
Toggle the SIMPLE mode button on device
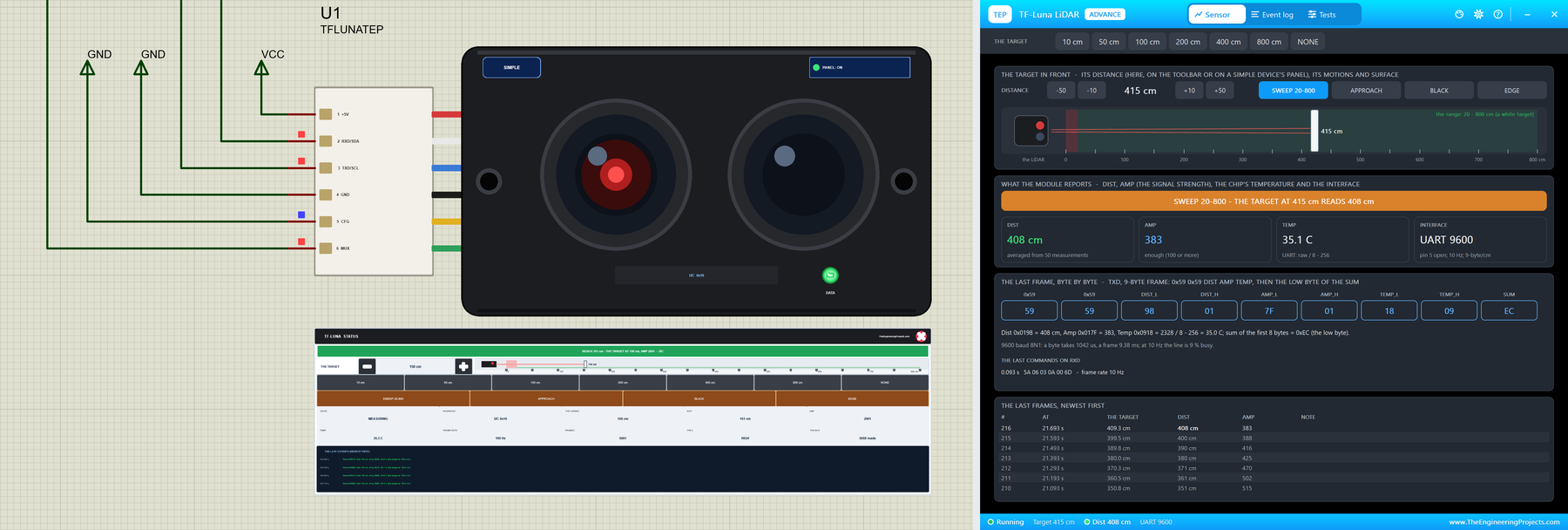(x=511, y=67)
